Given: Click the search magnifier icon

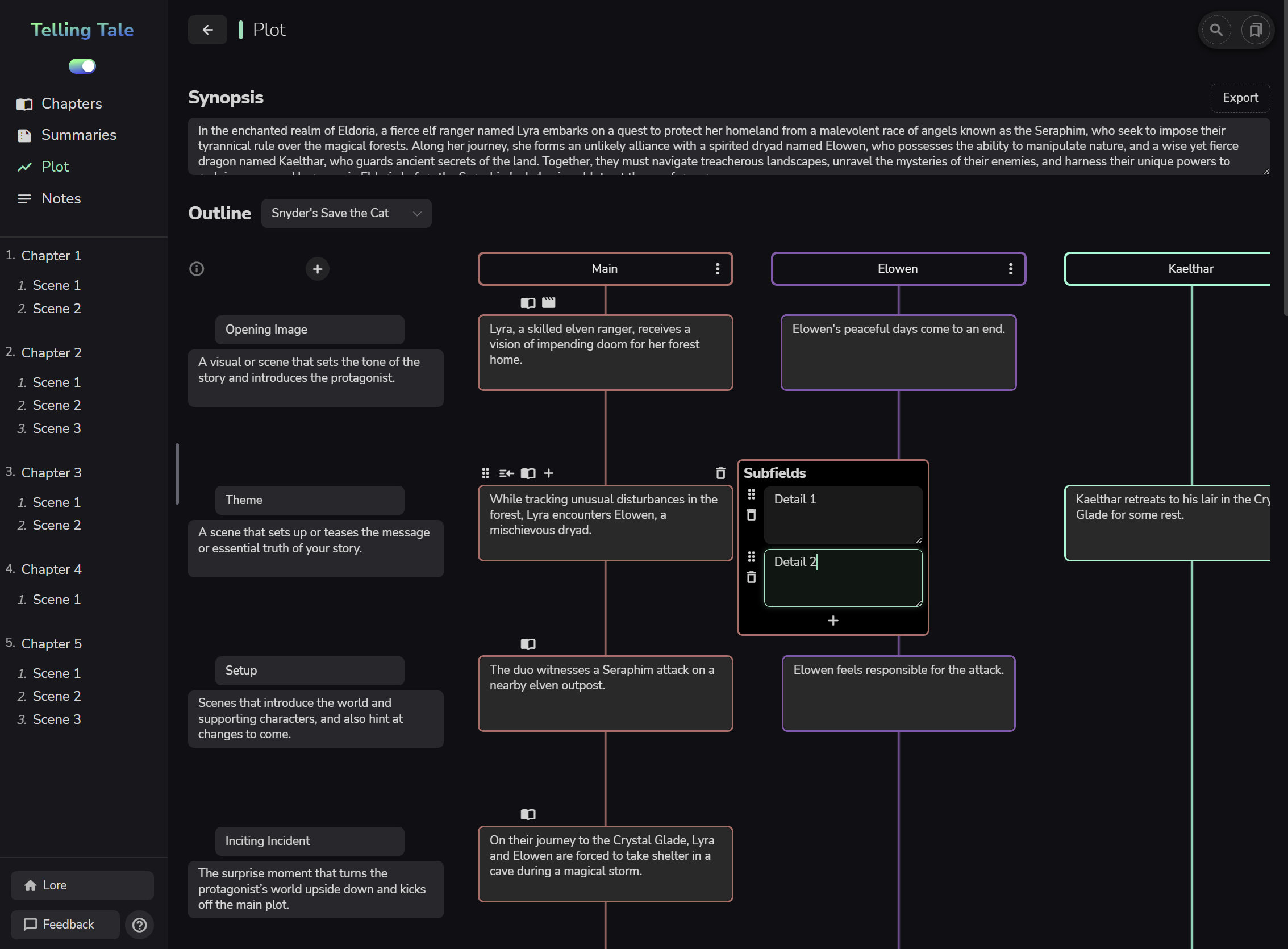Looking at the screenshot, I should point(1216,30).
